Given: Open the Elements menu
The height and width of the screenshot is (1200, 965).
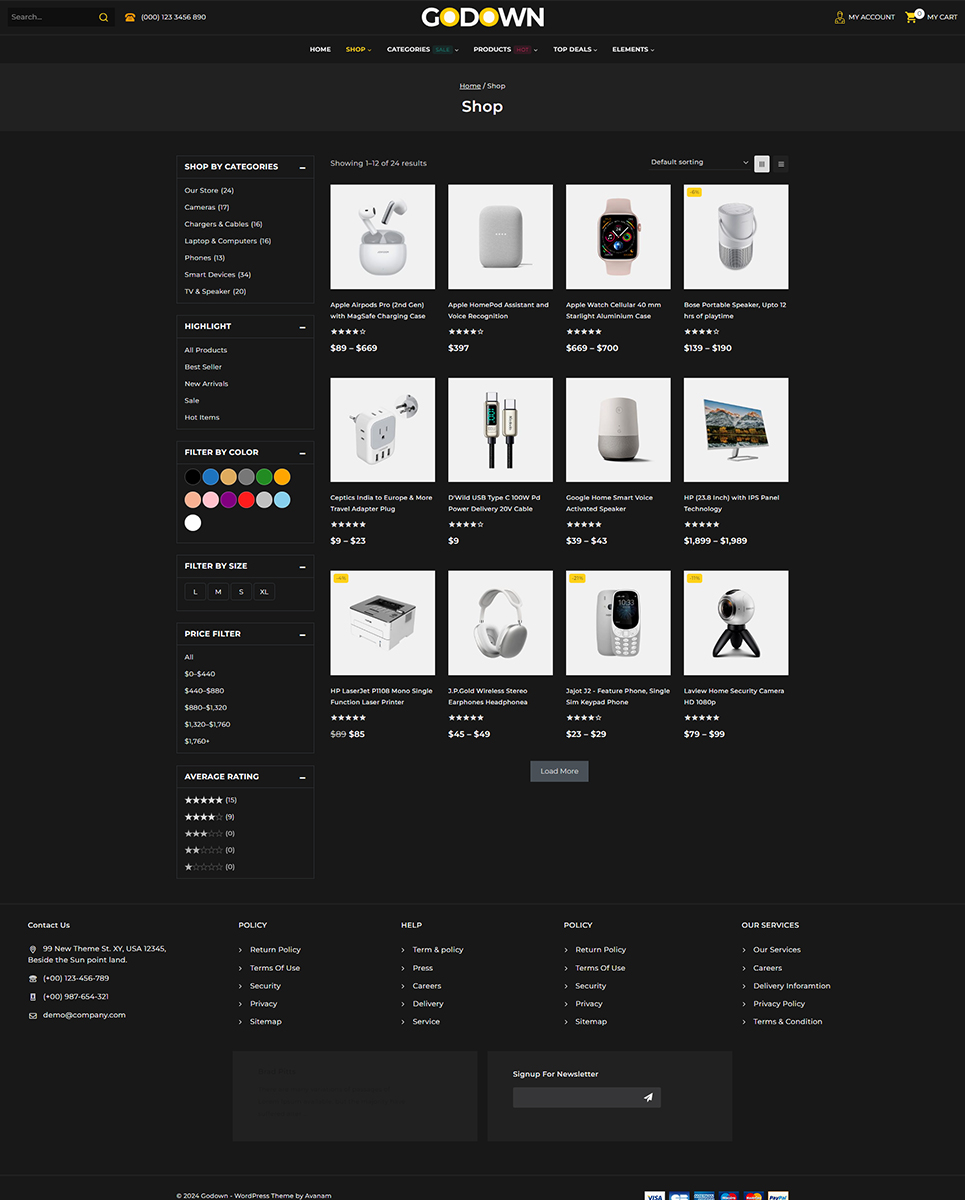Looking at the screenshot, I should point(633,49).
